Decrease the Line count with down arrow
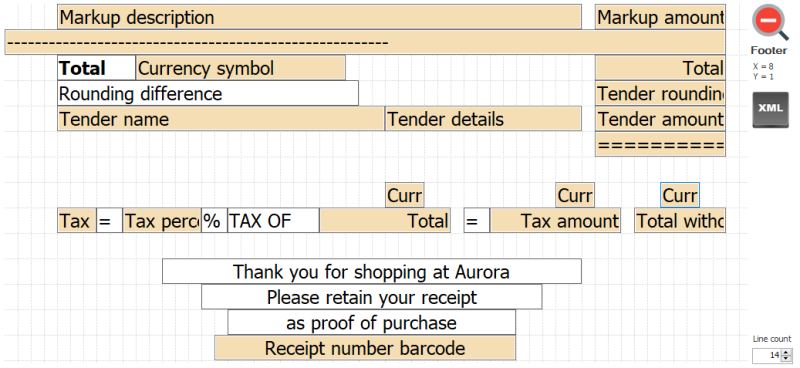Viewport: 800px width, 368px height. coord(786,358)
